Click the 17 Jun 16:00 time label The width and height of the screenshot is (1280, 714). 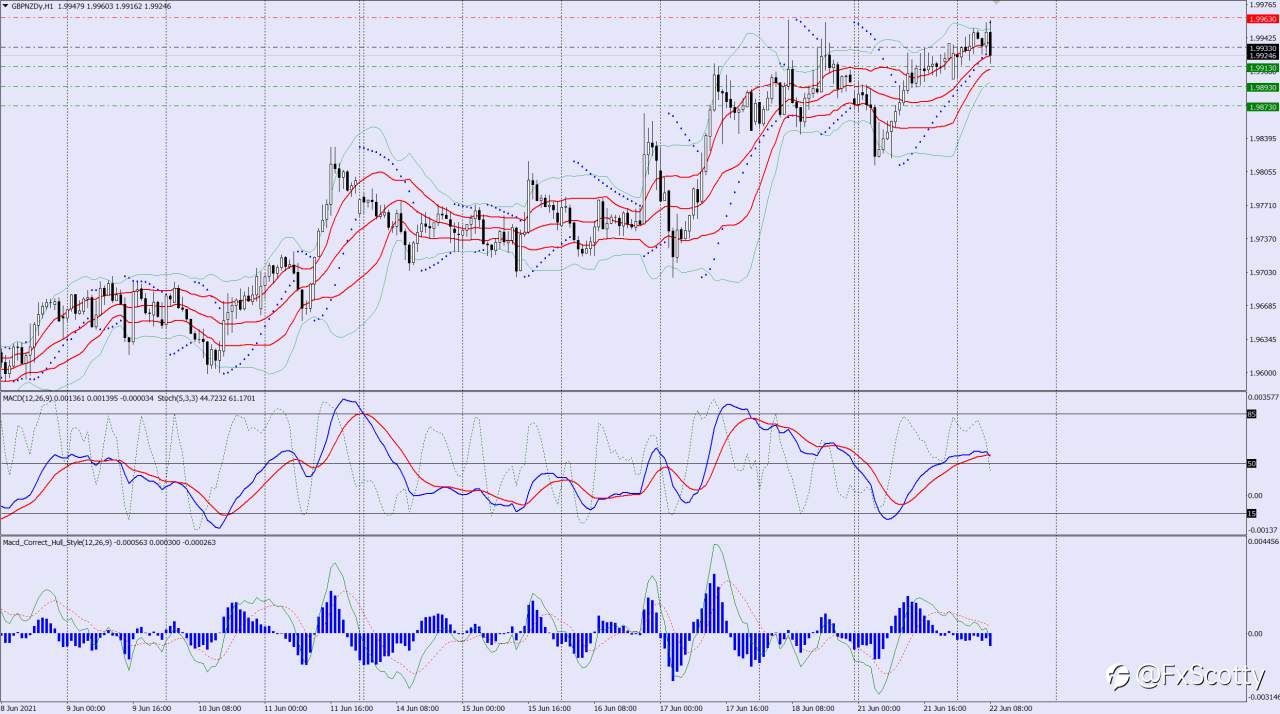click(748, 707)
